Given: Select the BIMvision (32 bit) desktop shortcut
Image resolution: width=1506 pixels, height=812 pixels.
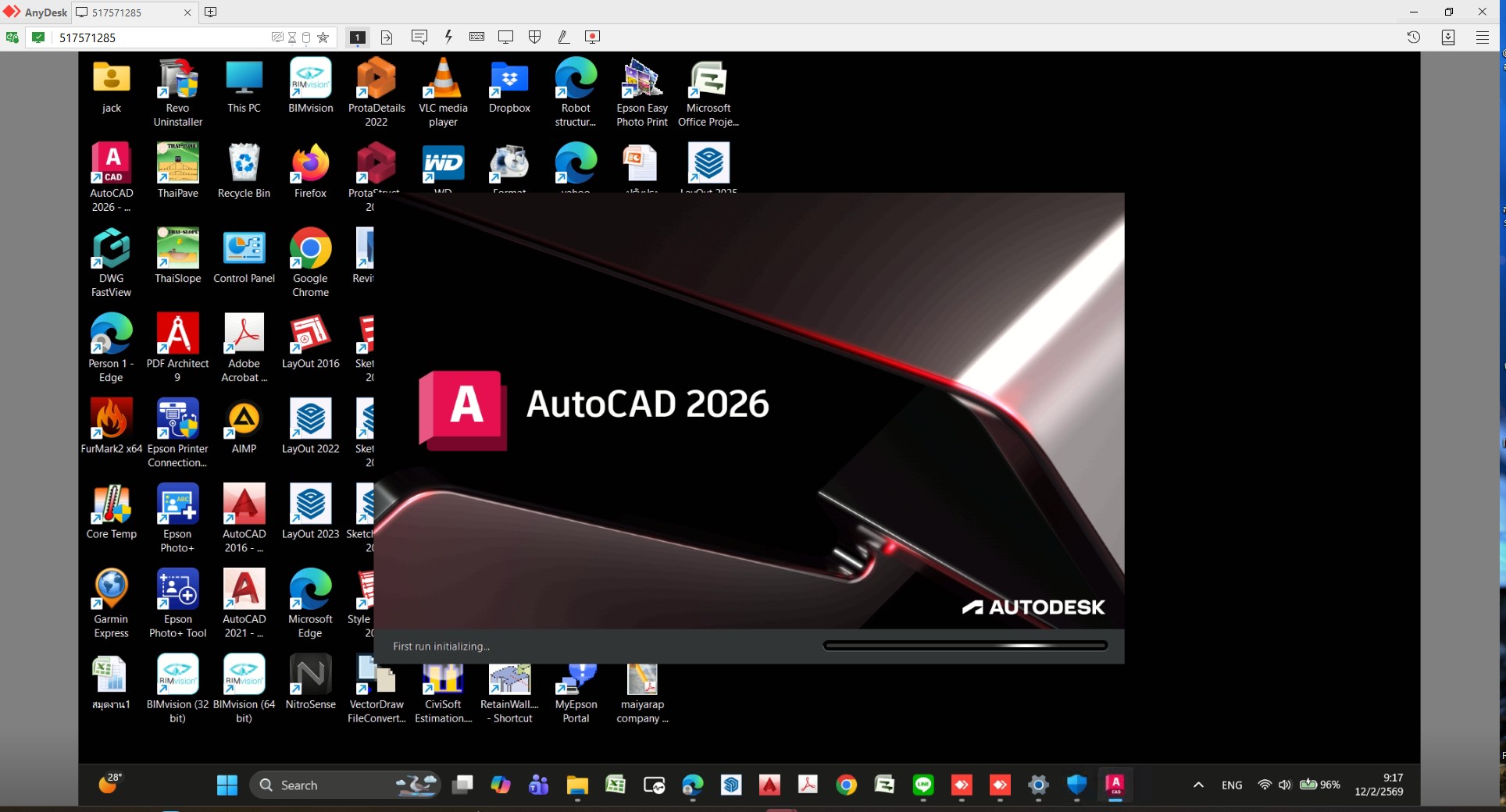Looking at the screenshot, I should tap(178, 689).
